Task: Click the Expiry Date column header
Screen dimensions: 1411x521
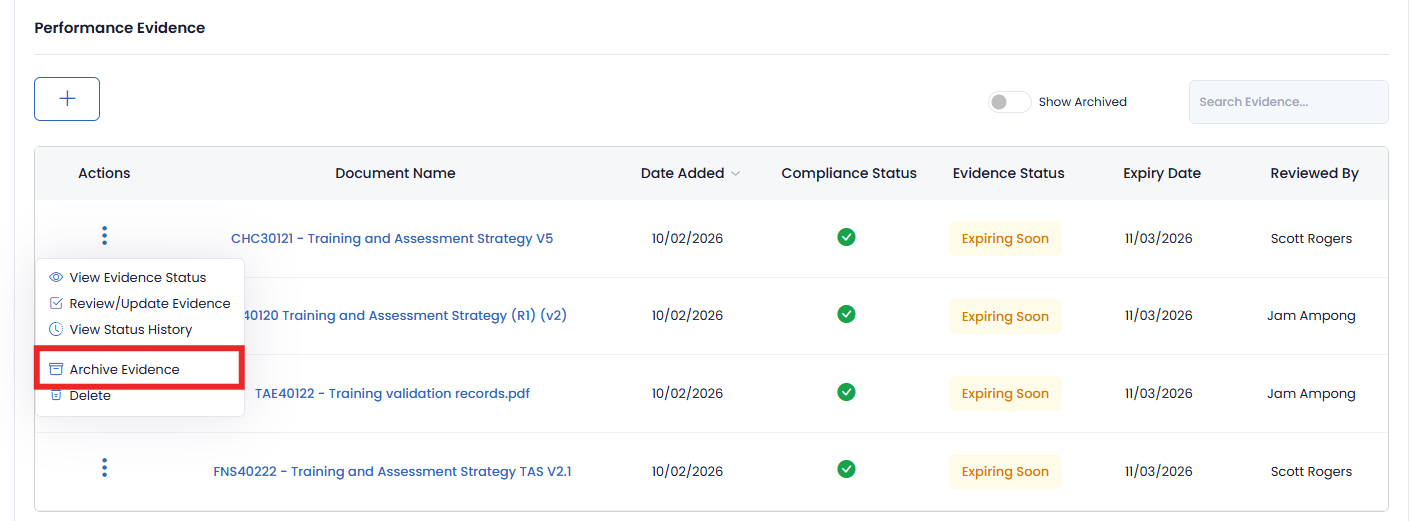Action: coord(1161,174)
